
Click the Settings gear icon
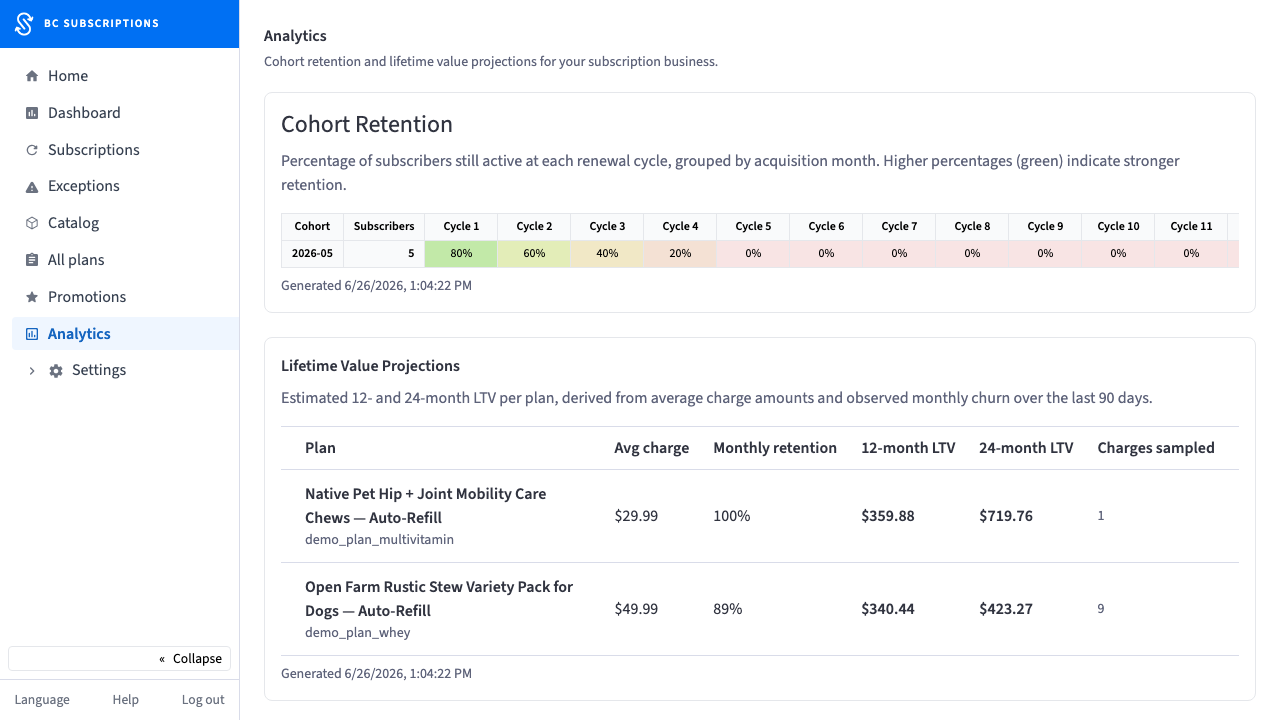point(56,371)
